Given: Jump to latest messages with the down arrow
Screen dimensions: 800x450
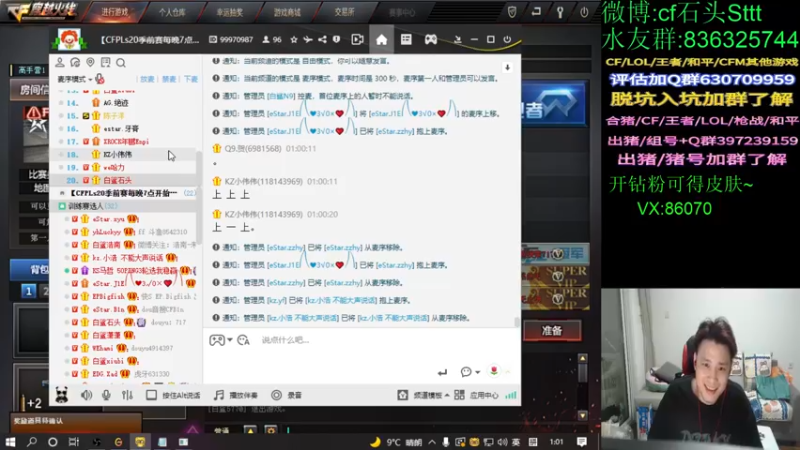Looking at the screenshot, I should [x=507, y=67].
